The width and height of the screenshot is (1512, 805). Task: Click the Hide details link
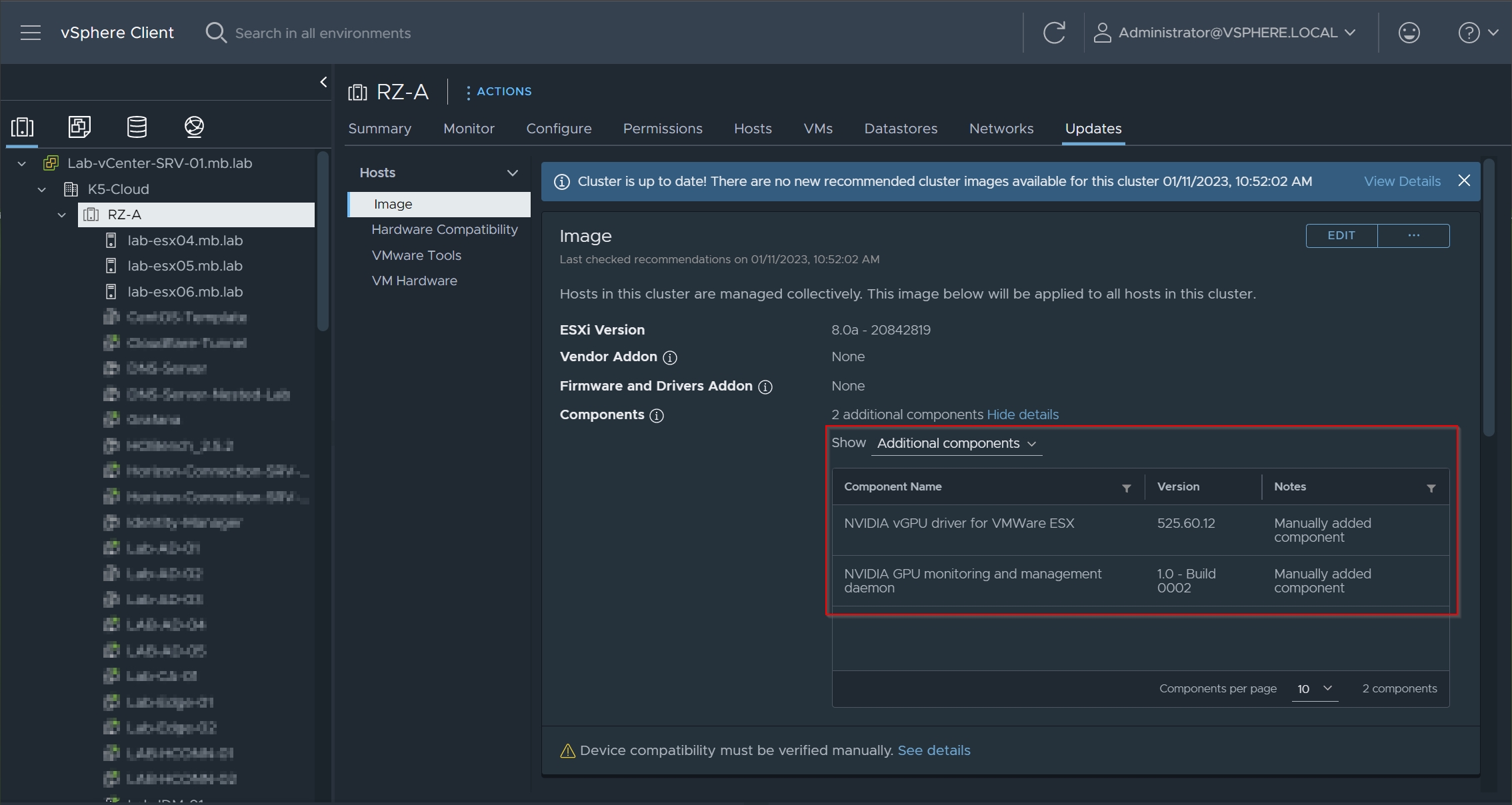(x=1022, y=414)
